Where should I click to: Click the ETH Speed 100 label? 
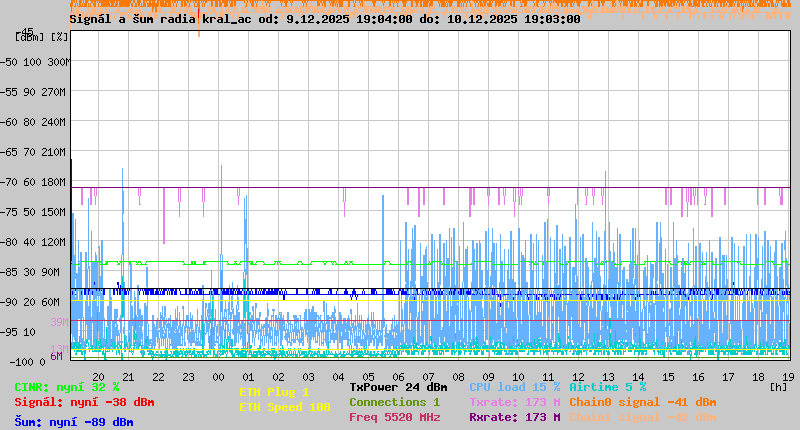tap(284, 407)
